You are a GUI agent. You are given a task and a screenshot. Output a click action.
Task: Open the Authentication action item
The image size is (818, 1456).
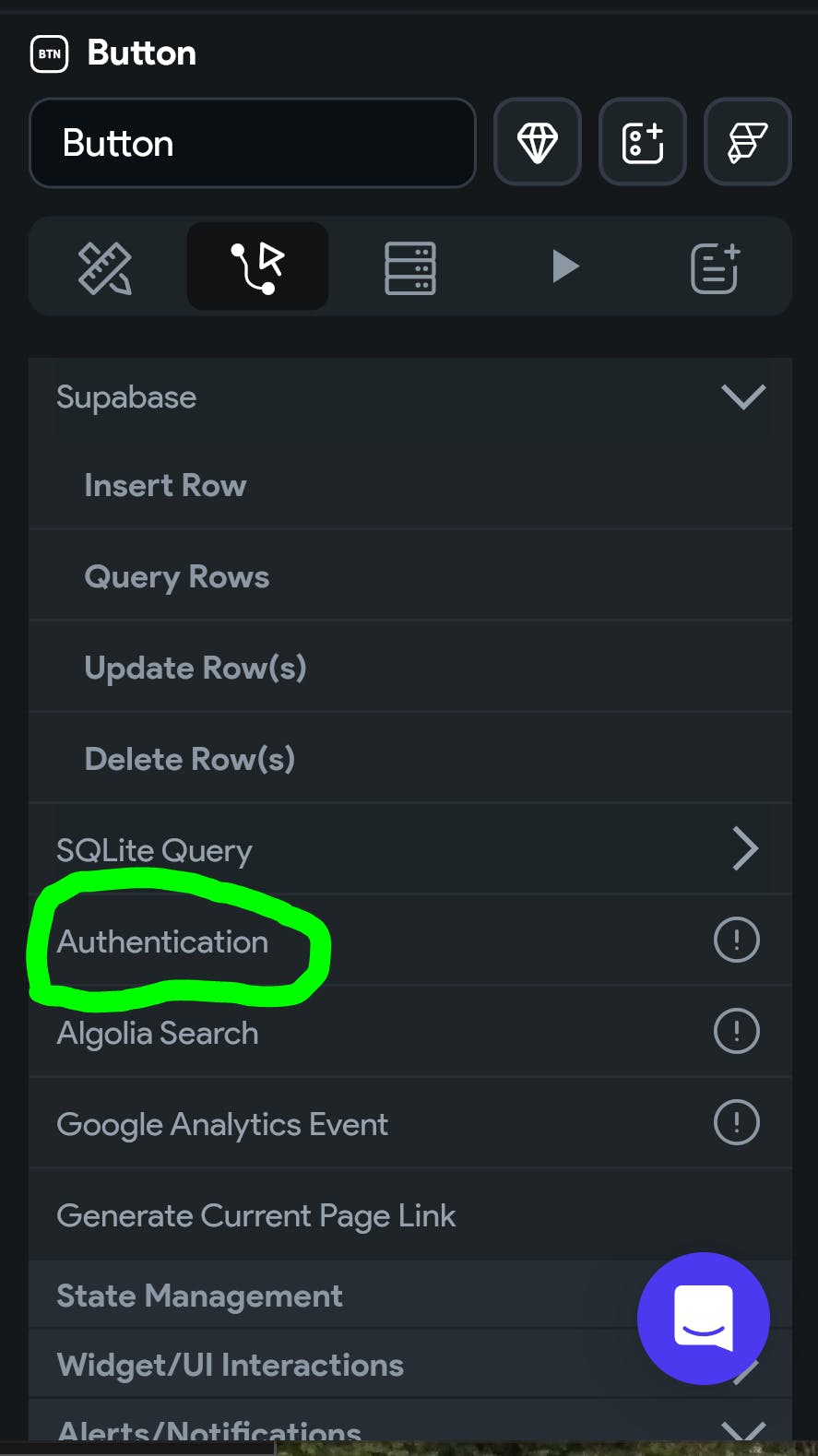[x=410, y=941]
